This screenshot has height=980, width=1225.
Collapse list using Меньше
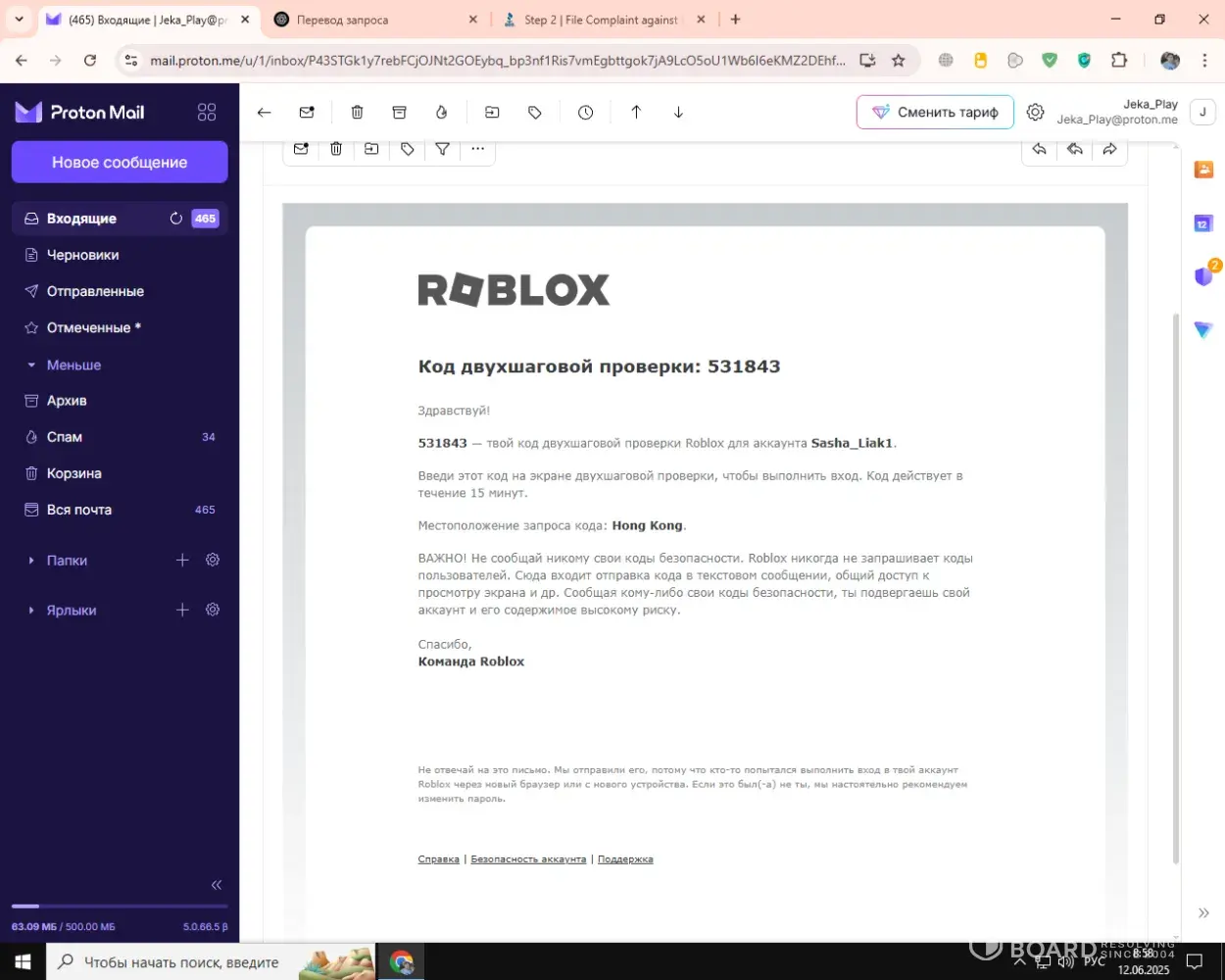point(73,365)
